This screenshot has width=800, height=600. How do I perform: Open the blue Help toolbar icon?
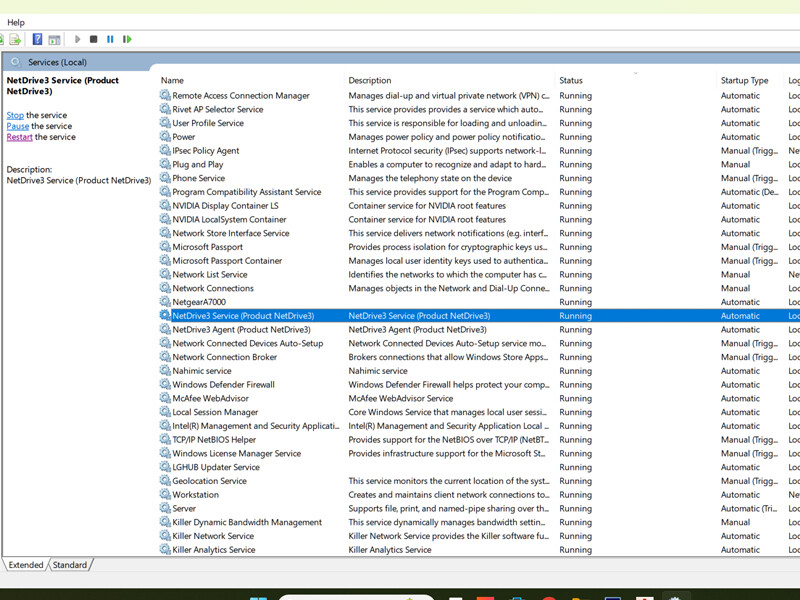[37, 39]
